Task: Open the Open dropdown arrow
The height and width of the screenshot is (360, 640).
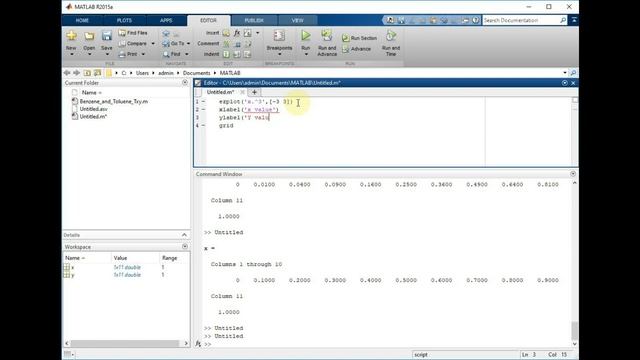Action: 89,54
